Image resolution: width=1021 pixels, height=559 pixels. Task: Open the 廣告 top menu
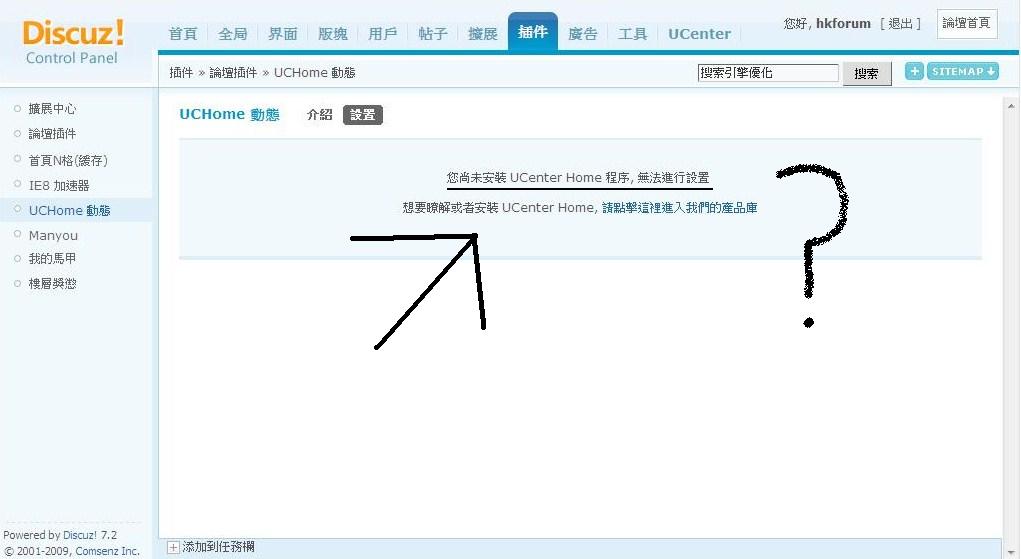coord(582,33)
